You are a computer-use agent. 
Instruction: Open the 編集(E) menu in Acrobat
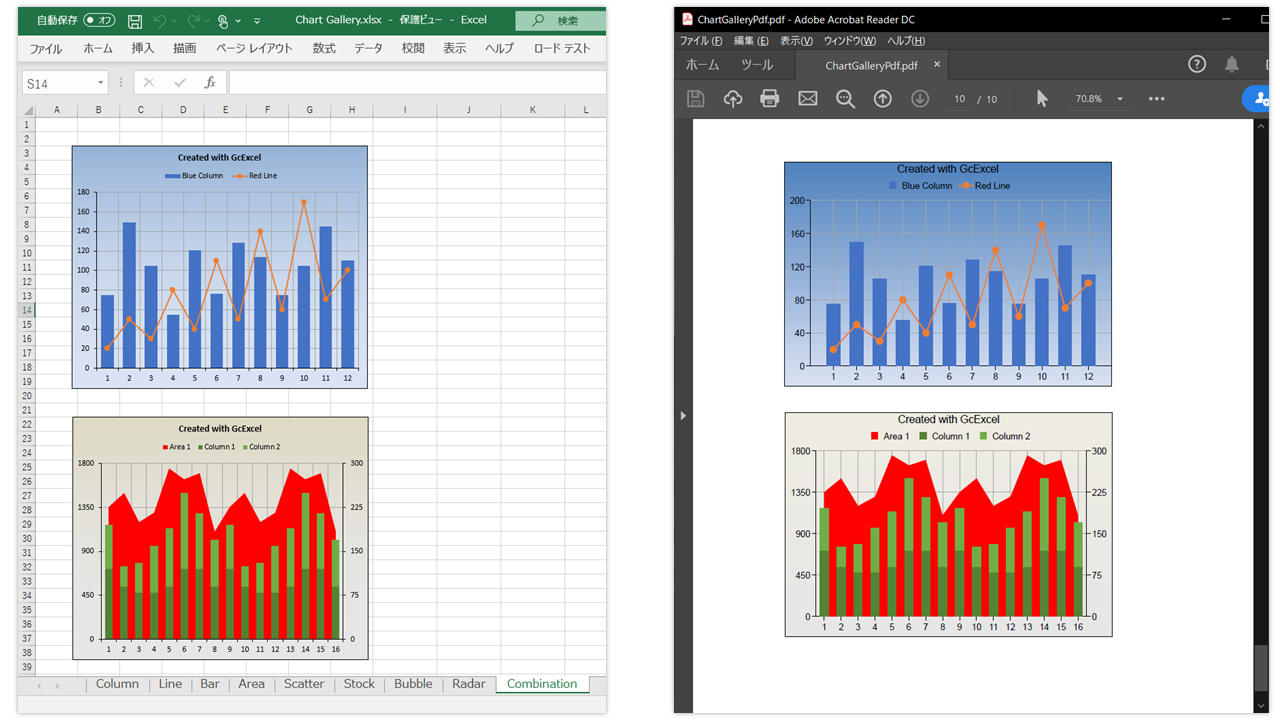[751, 41]
